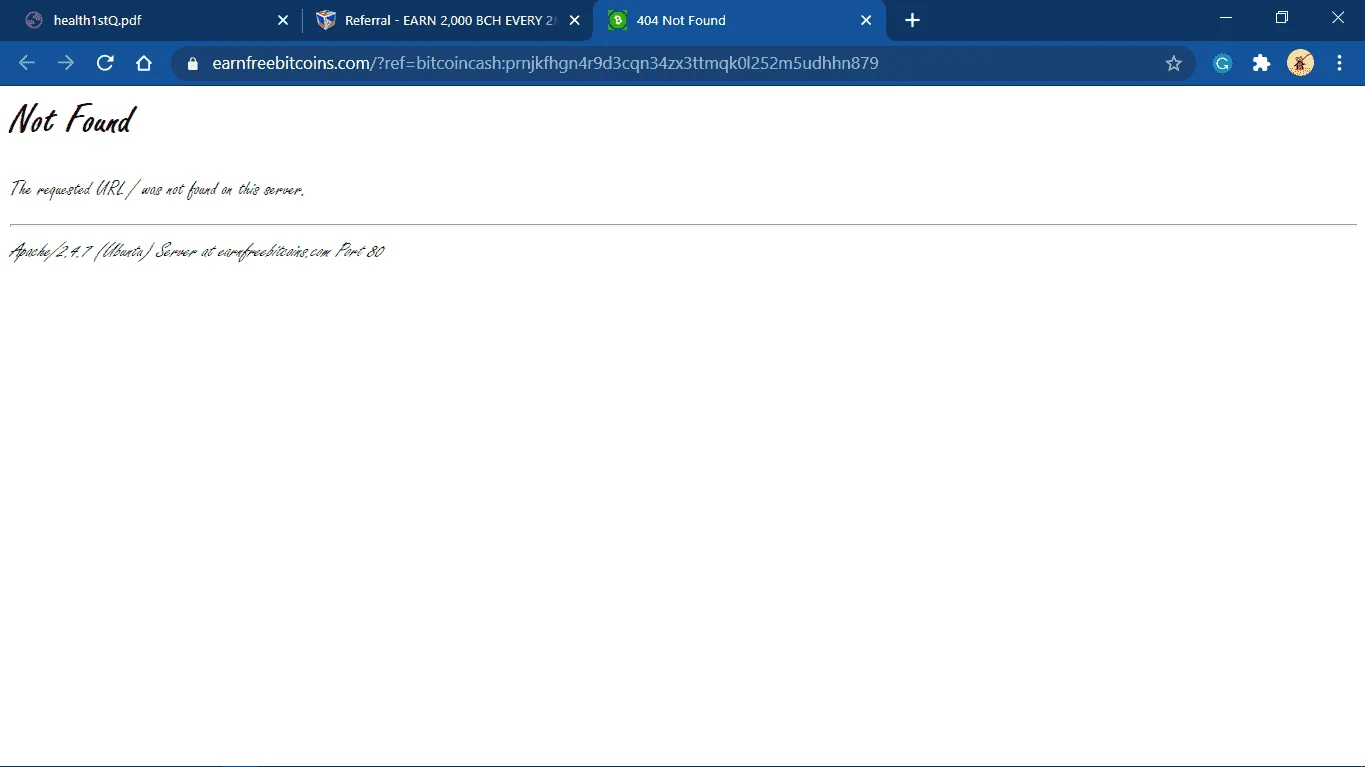Click the globe favicon on the health1stQ.pdf tab
This screenshot has height=767, width=1365.
tap(34, 20)
